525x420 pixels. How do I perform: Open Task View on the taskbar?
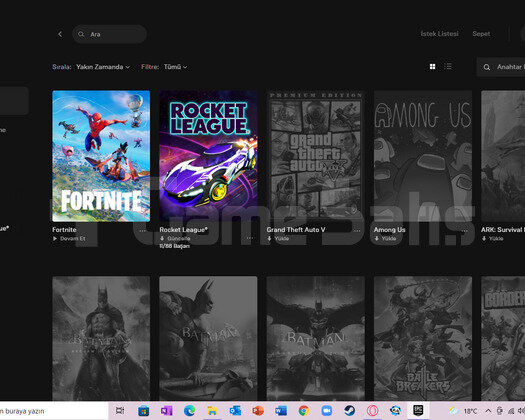[120, 410]
